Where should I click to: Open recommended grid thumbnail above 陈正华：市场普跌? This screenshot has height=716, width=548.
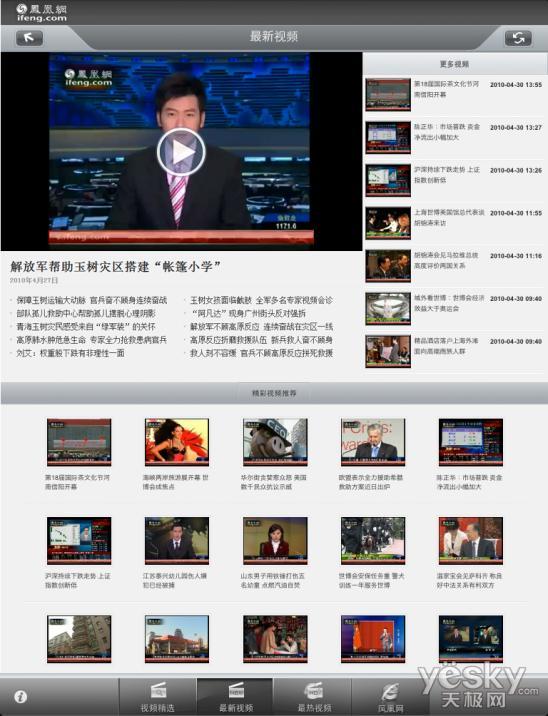(471, 442)
